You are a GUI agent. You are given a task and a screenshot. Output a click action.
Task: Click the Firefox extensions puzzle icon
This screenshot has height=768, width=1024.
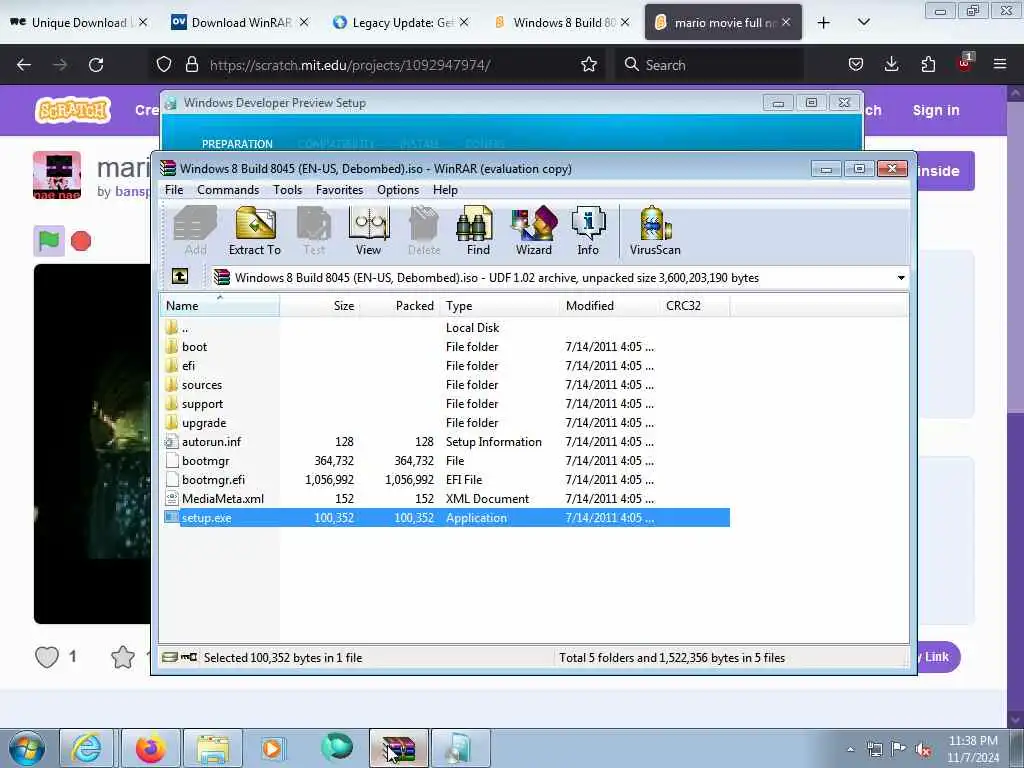point(928,64)
